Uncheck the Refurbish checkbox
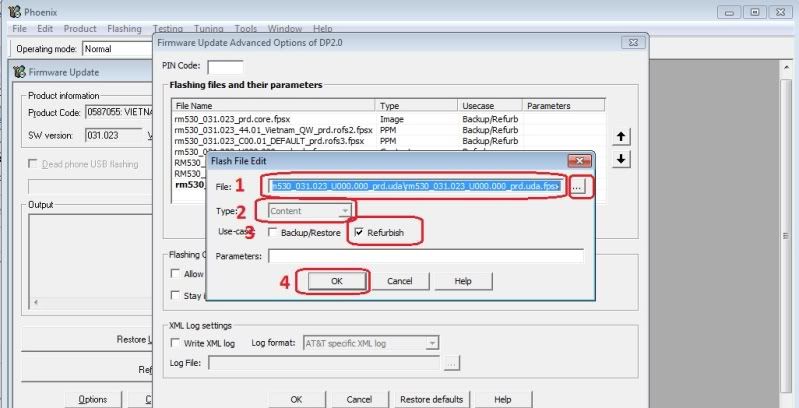Viewport: 799px width, 408px height. point(359,232)
